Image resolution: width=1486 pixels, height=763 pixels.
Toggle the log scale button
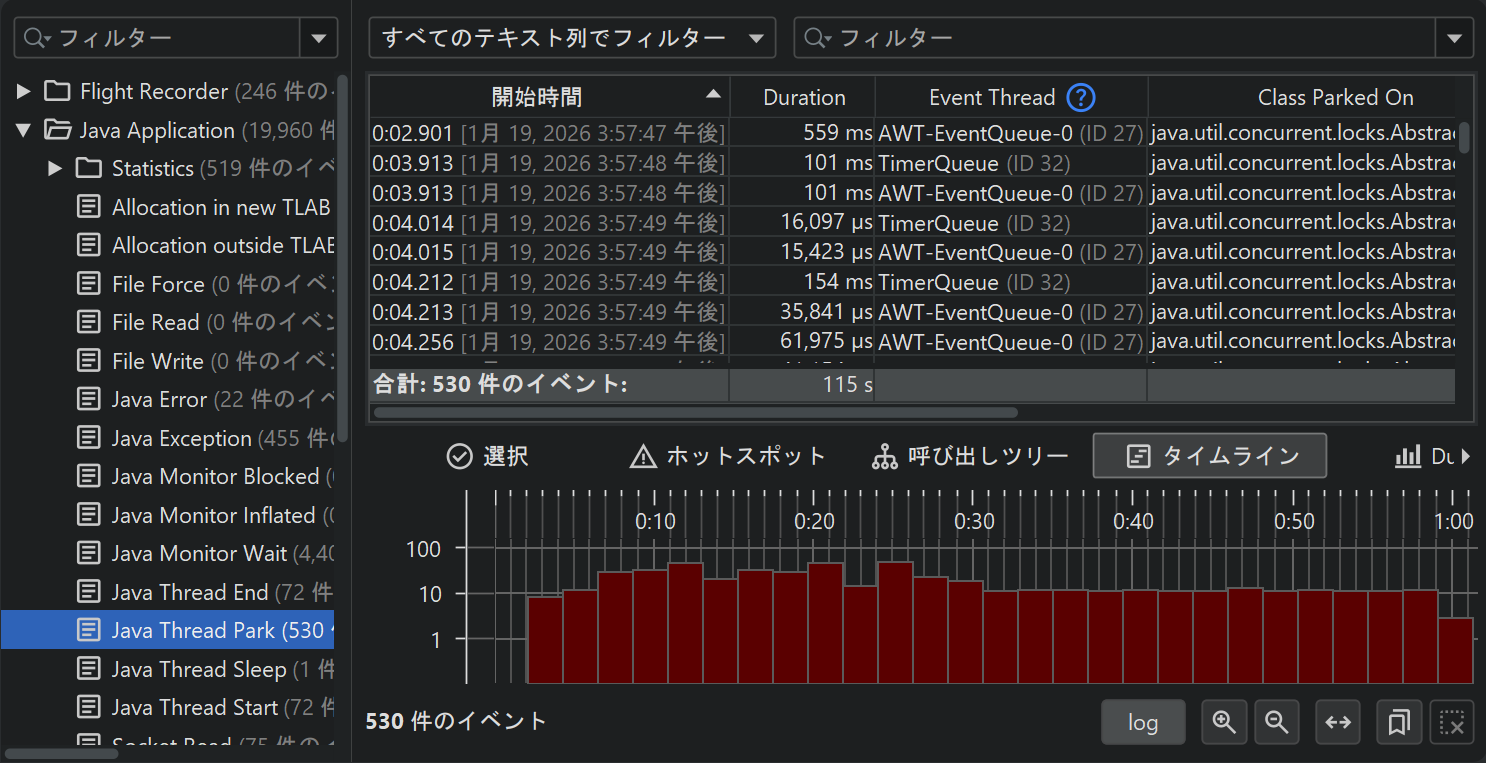[1143, 722]
